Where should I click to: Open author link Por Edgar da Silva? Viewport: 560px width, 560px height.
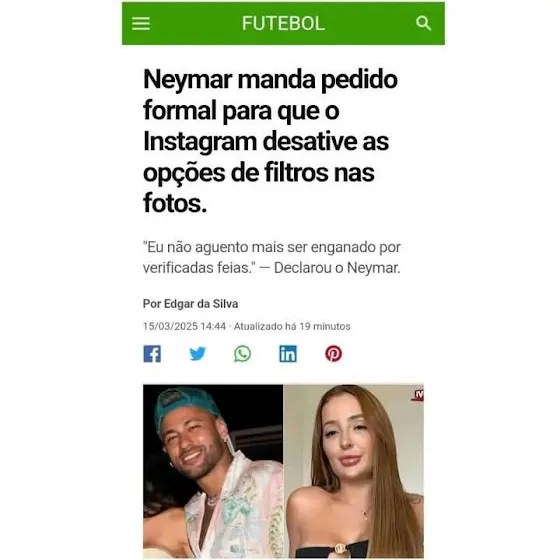click(190, 304)
